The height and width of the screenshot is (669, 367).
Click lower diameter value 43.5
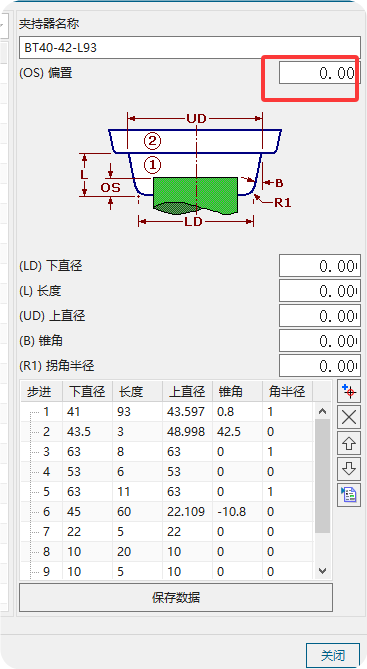[x=79, y=432]
